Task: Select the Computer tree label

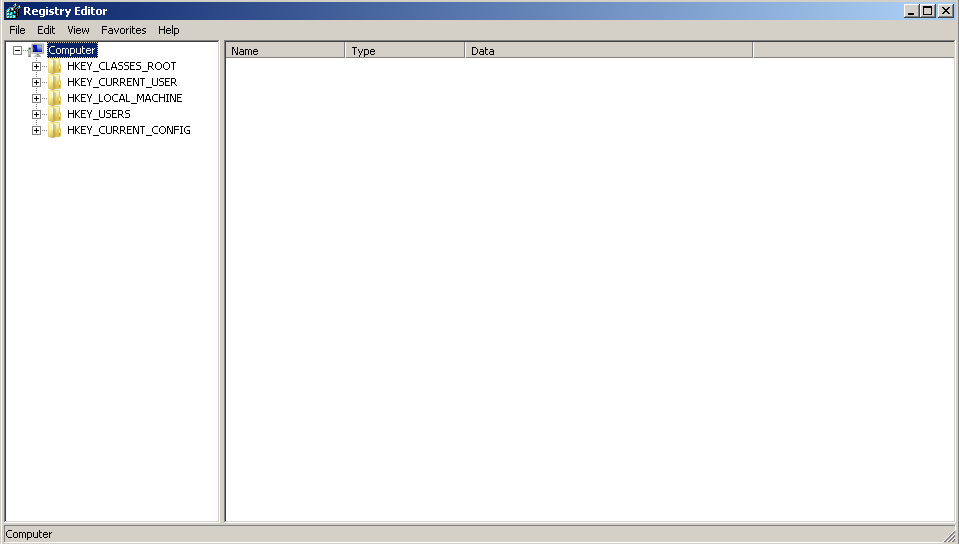Action: (x=72, y=50)
